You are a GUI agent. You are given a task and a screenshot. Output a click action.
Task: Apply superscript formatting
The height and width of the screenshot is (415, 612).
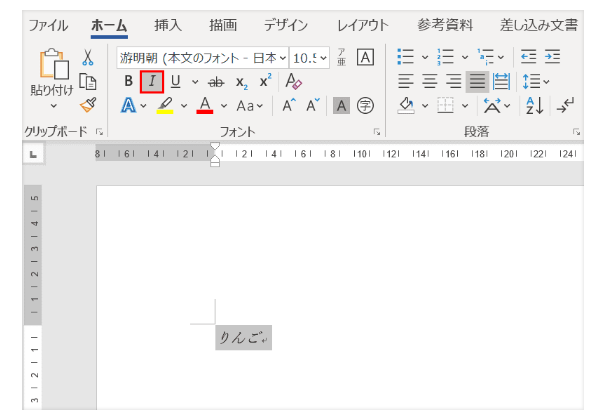click(x=265, y=81)
